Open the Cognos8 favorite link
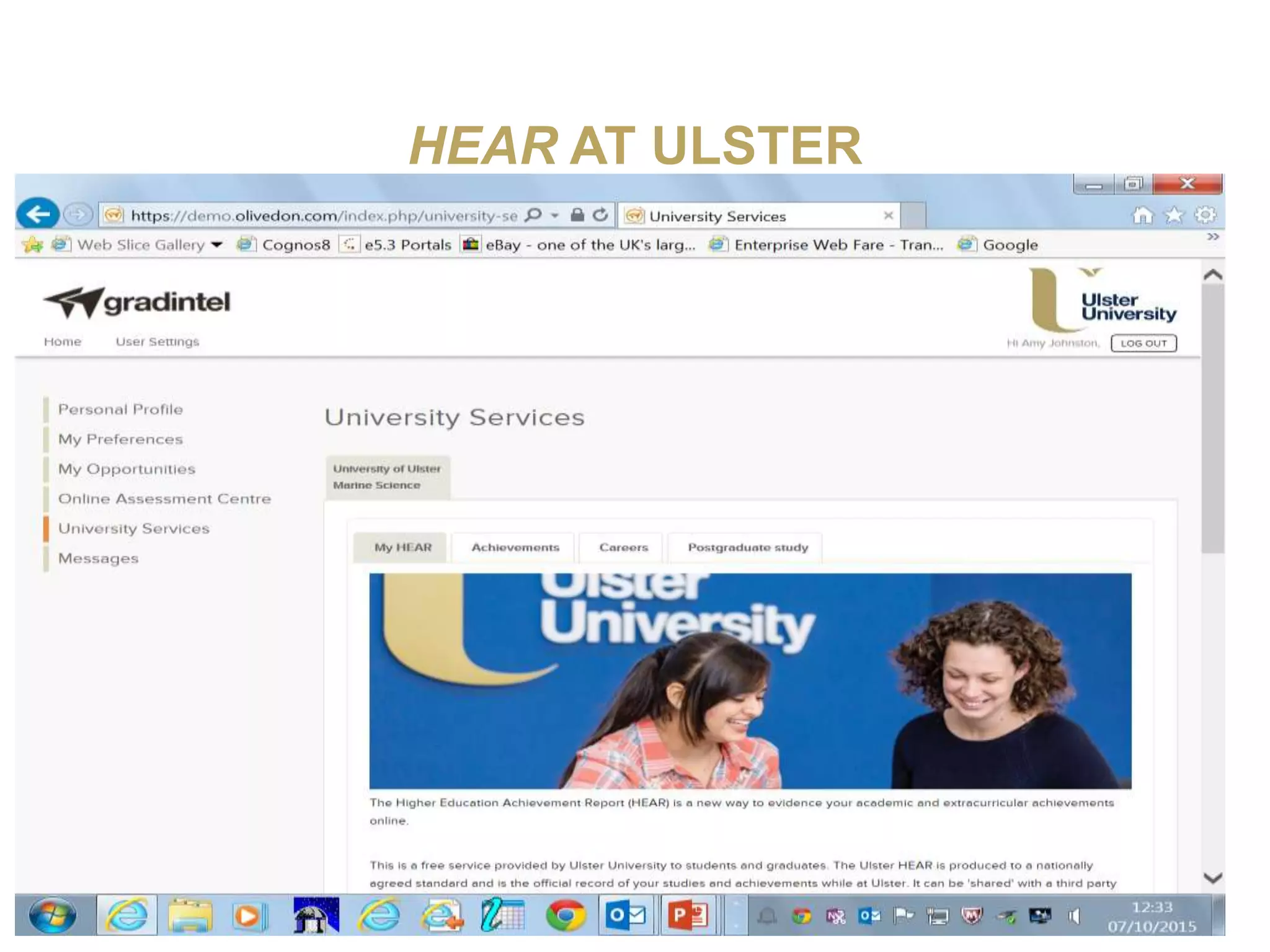 coord(284,245)
